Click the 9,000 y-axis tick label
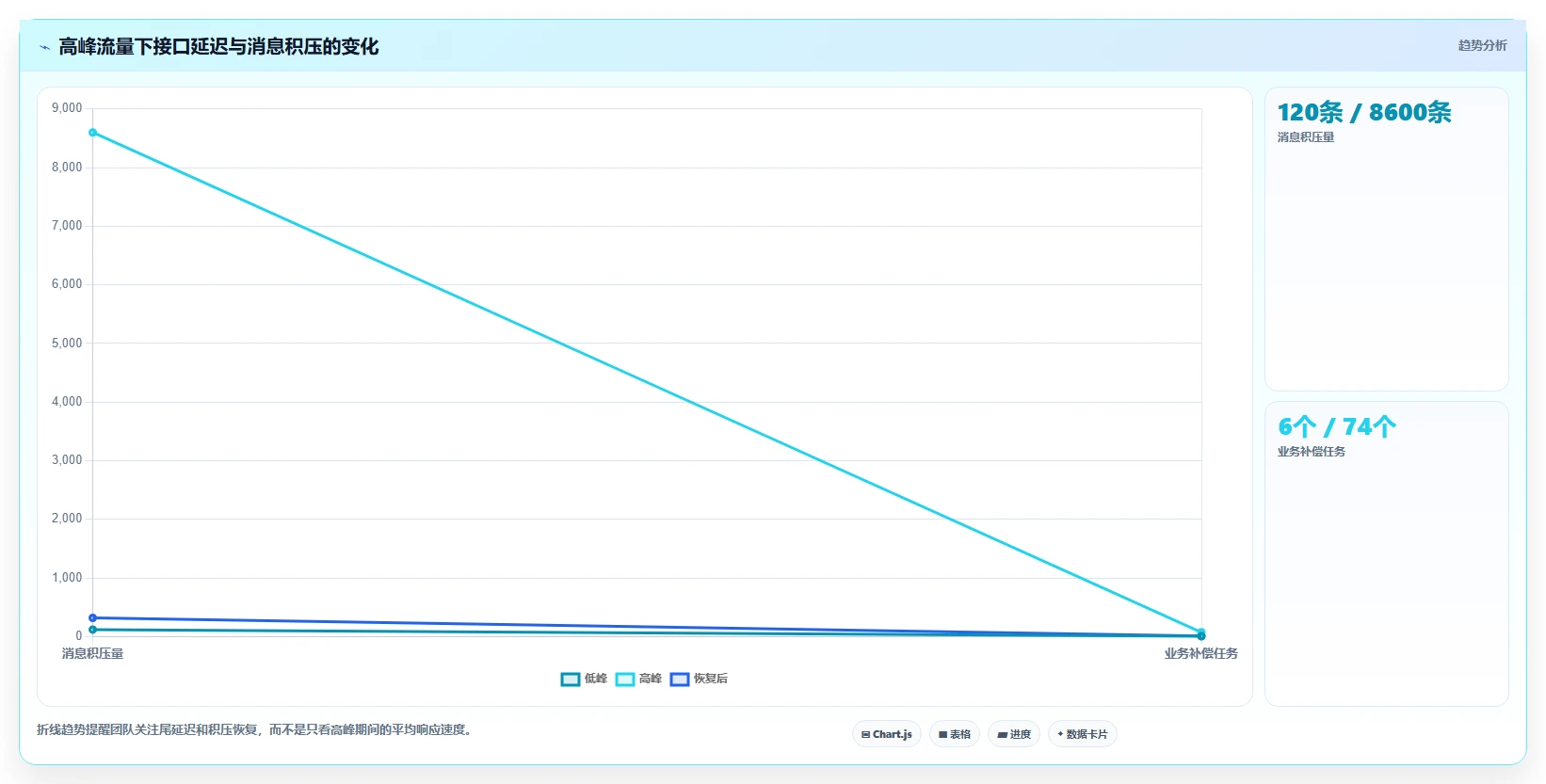This screenshot has height=784, width=1546. coord(67,108)
